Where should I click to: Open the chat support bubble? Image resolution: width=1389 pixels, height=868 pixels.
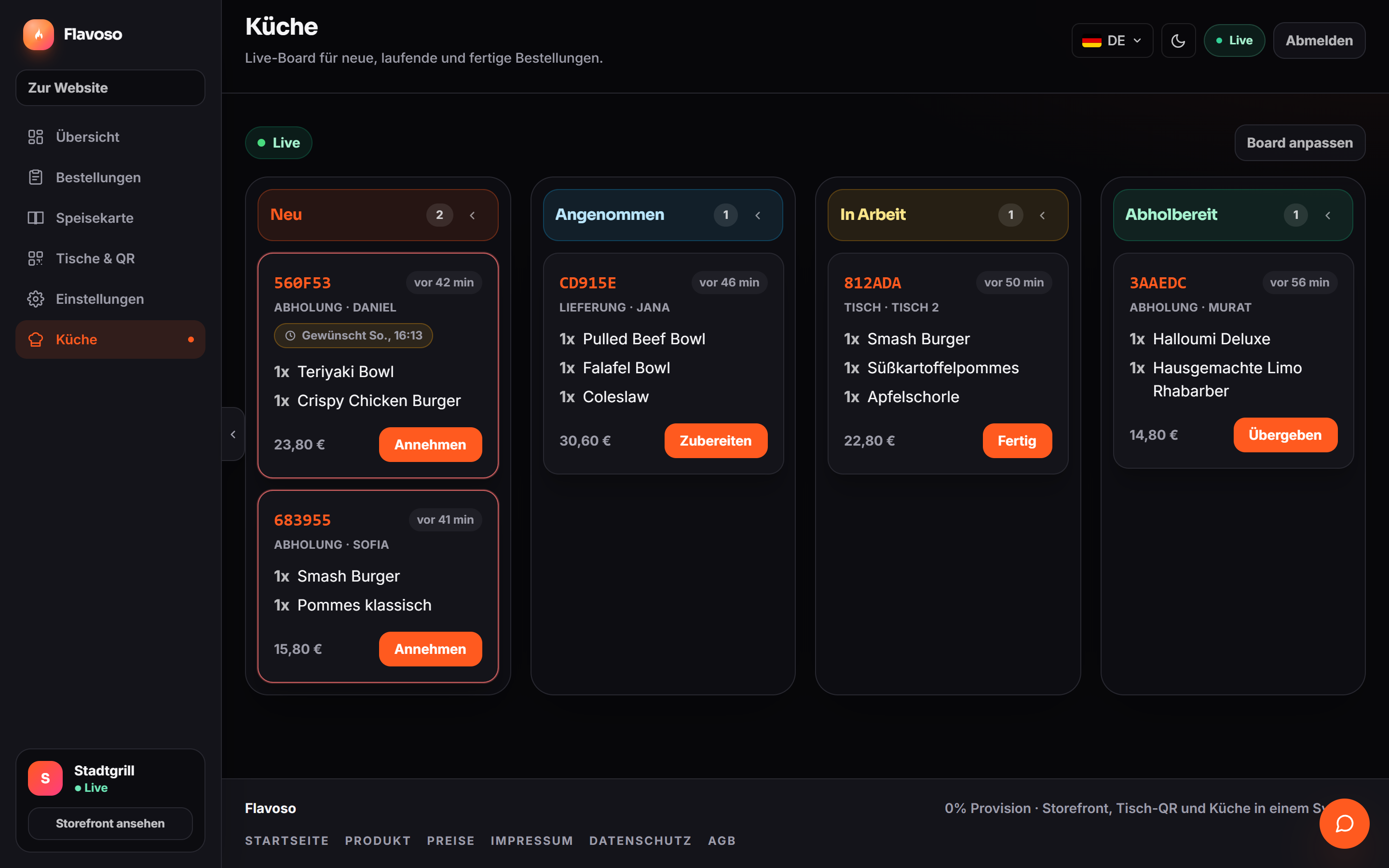coord(1344,823)
